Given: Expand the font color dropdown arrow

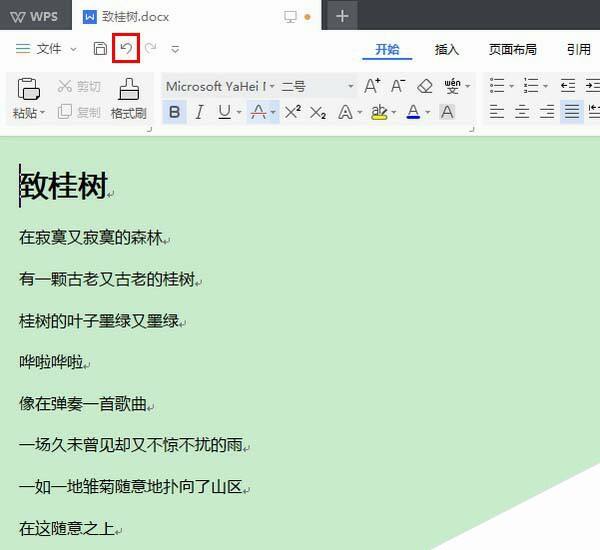Looking at the screenshot, I should click(428, 113).
